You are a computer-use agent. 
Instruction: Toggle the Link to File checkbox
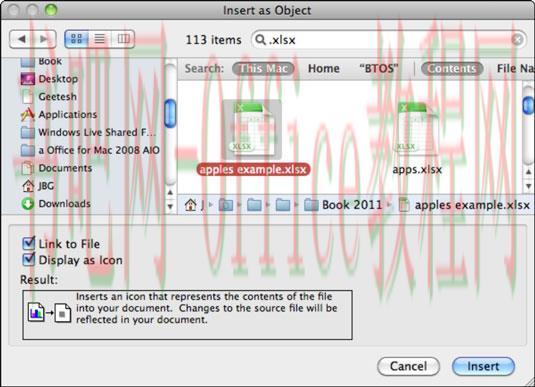click(29, 243)
